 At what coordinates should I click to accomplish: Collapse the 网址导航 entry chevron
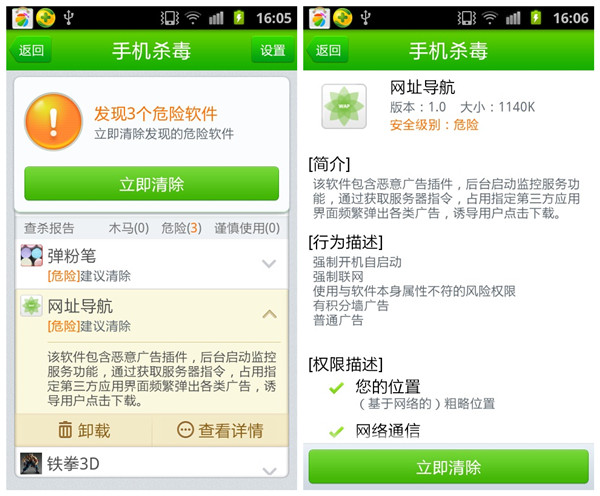[270, 314]
